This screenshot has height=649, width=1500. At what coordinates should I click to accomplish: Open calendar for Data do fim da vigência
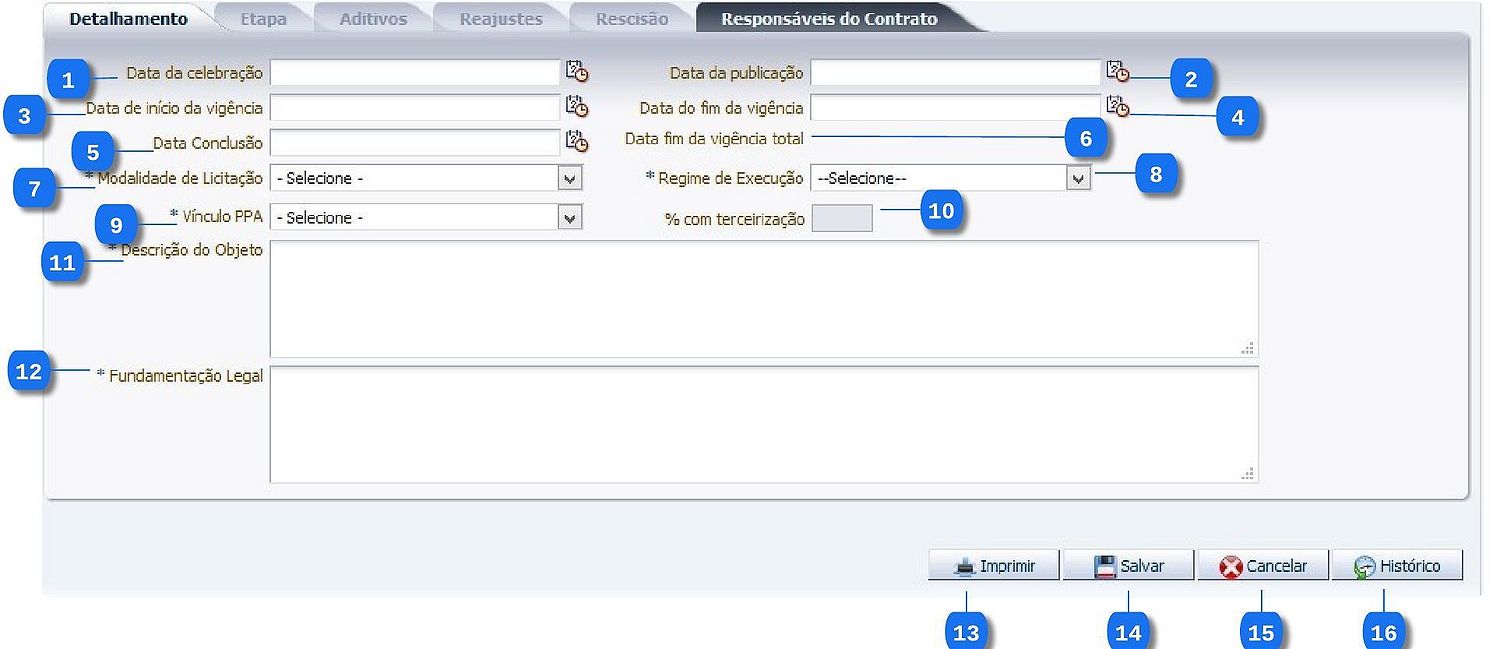[1117, 107]
